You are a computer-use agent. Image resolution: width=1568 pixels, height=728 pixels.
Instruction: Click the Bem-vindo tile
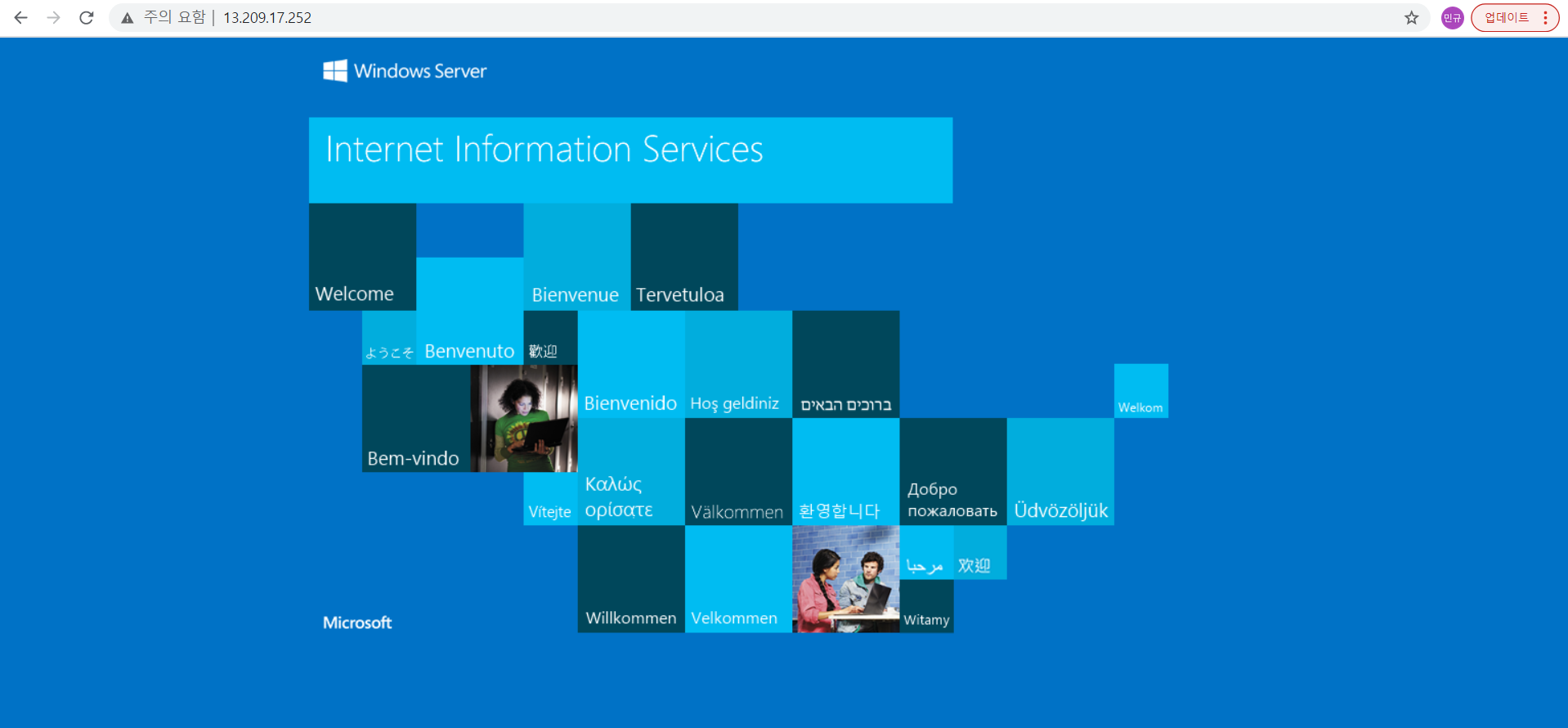click(416, 418)
